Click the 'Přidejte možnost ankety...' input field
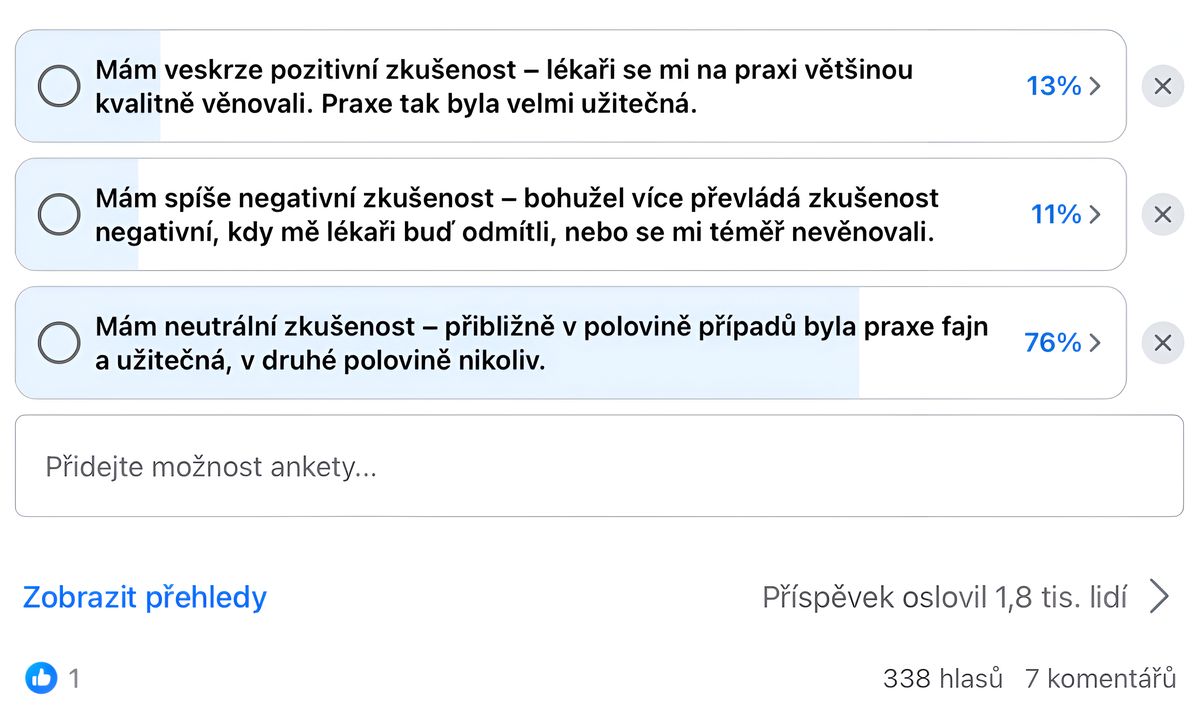The image size is (1200, 708). tap(599, 466)
